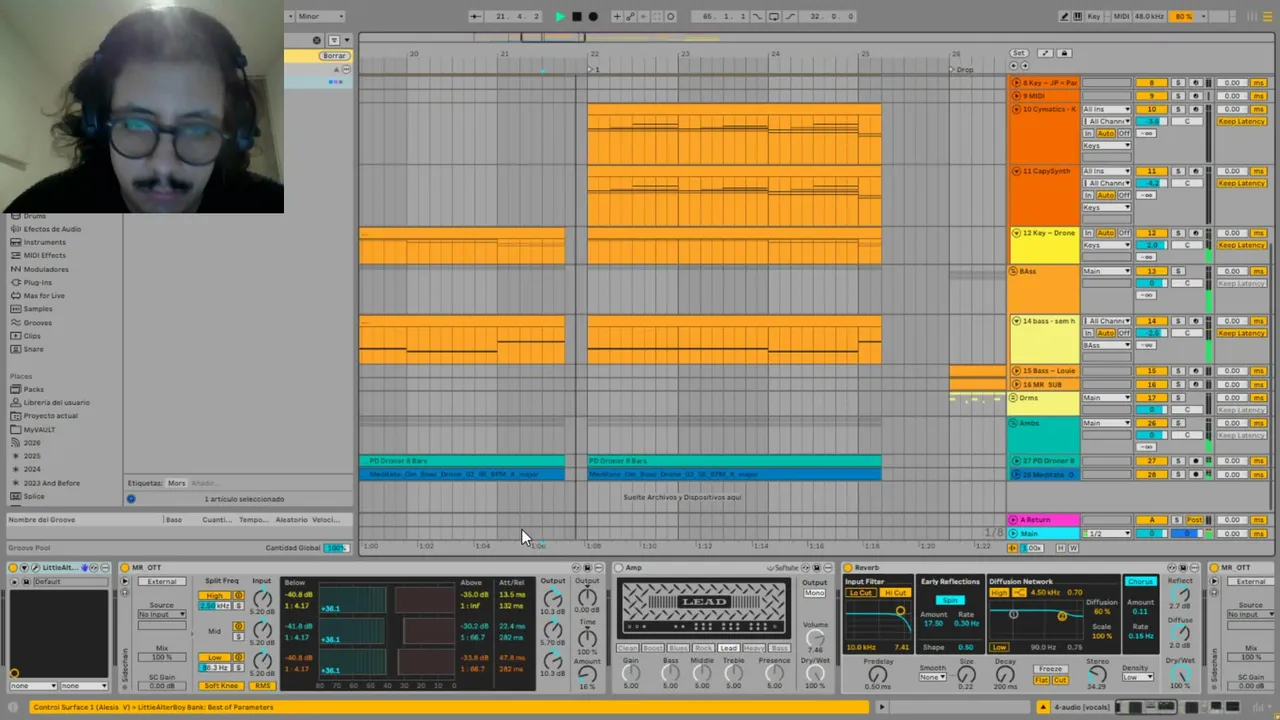This screenshot has width=1280, height=720.
Task: Select the Grooves browser category
Action: point(38,323)
